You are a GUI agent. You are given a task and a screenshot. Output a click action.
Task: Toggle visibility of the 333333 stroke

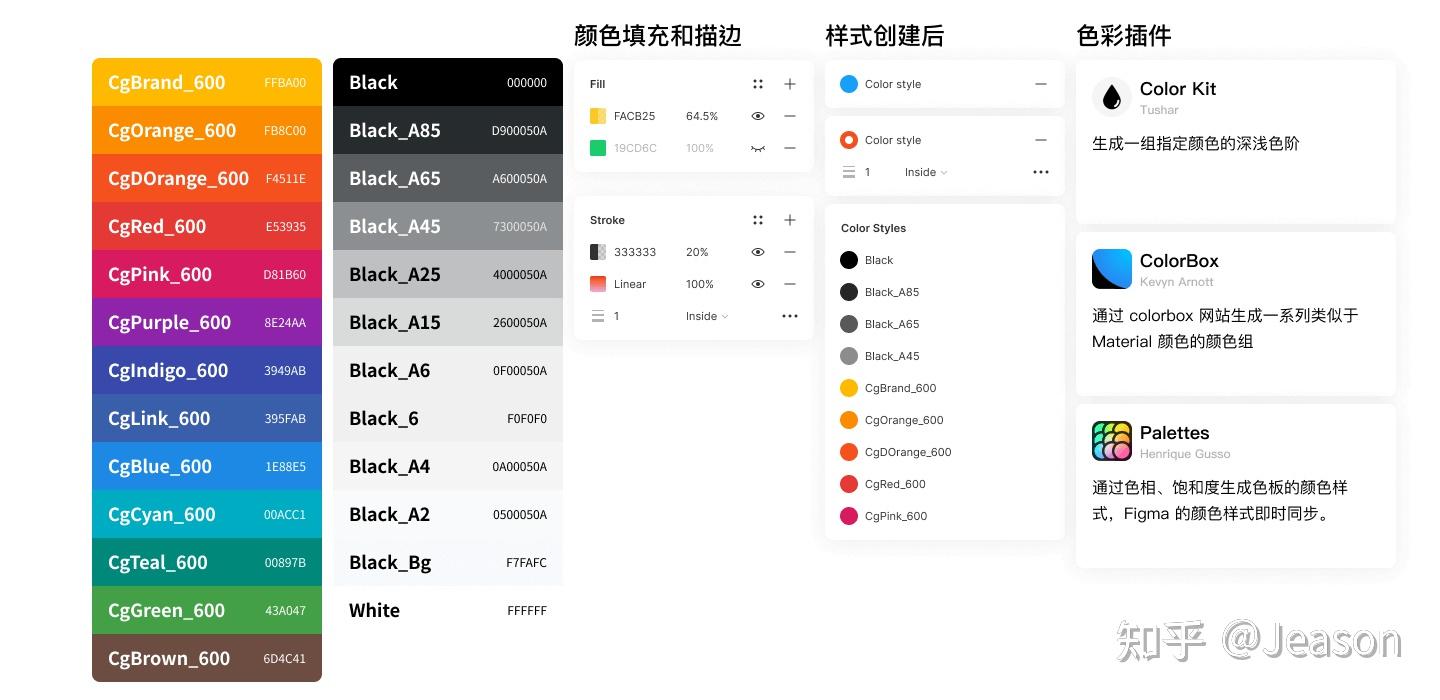click(x=758, y=252)
